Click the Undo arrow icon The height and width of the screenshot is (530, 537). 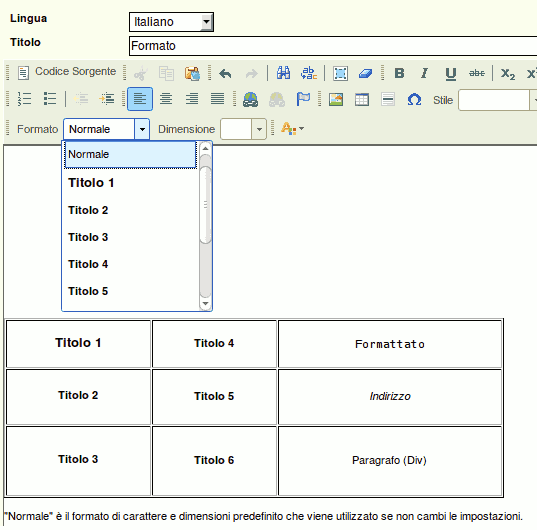click(x=225, y=73)
